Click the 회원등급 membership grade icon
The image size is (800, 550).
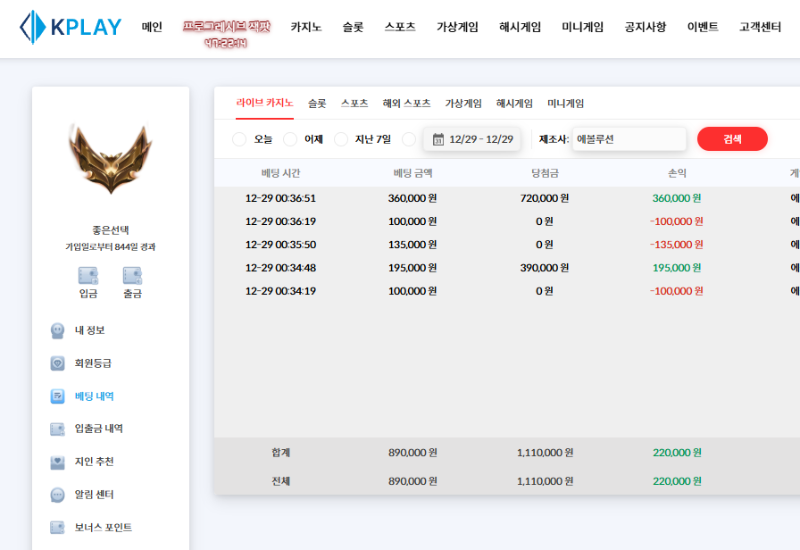(x=58, y=363)
